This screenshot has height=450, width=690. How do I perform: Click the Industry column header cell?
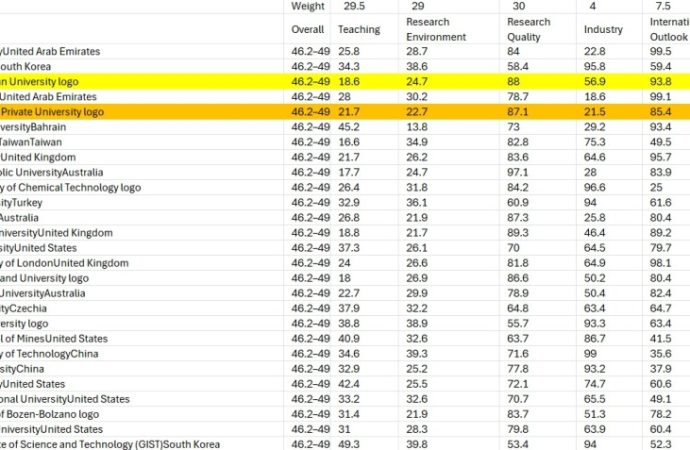pos(603,30)
